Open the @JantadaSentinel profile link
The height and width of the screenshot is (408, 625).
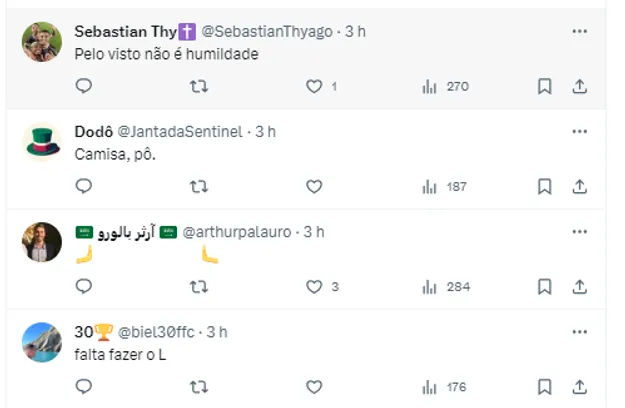pyautogui.click(x=184, y=132)
